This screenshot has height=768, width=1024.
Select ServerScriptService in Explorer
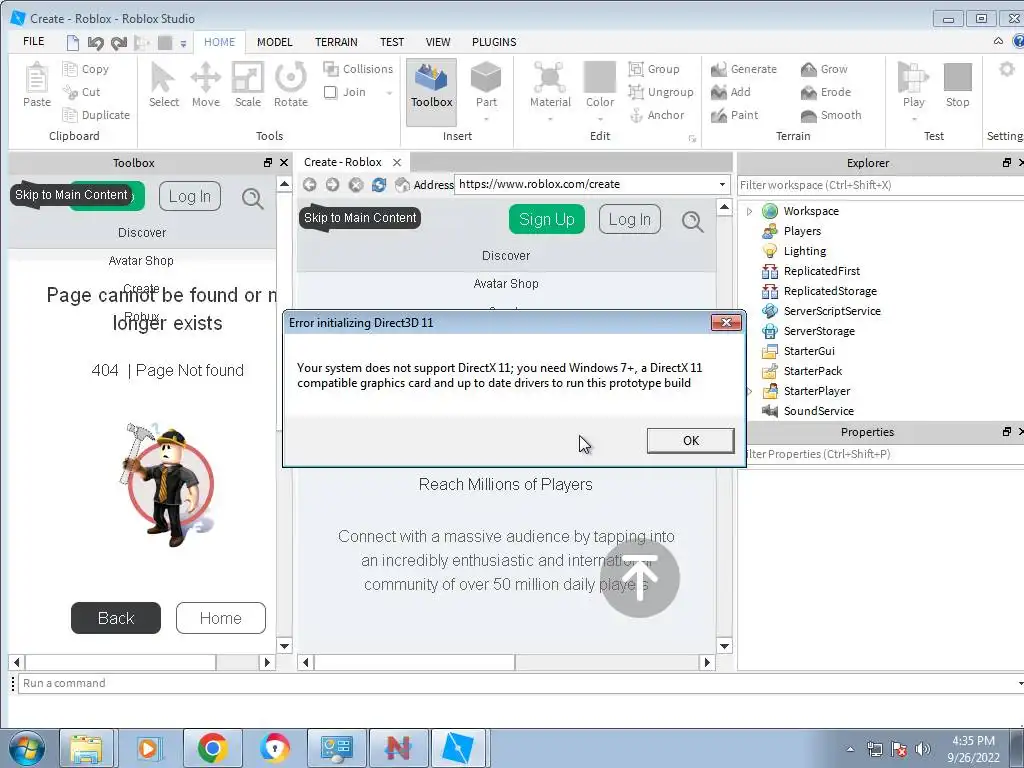[832, 311]
